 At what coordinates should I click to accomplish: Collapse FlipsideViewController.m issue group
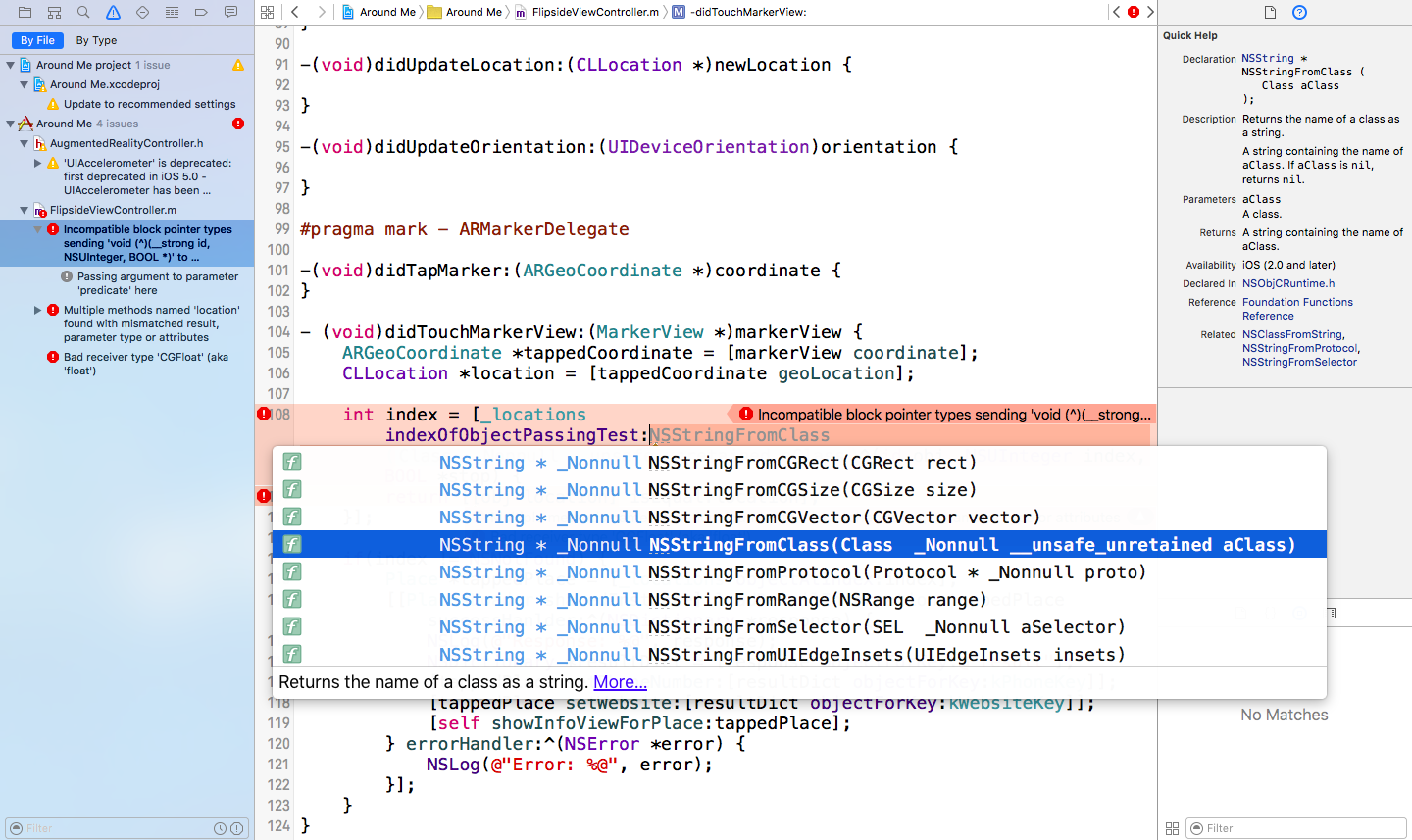25,210
